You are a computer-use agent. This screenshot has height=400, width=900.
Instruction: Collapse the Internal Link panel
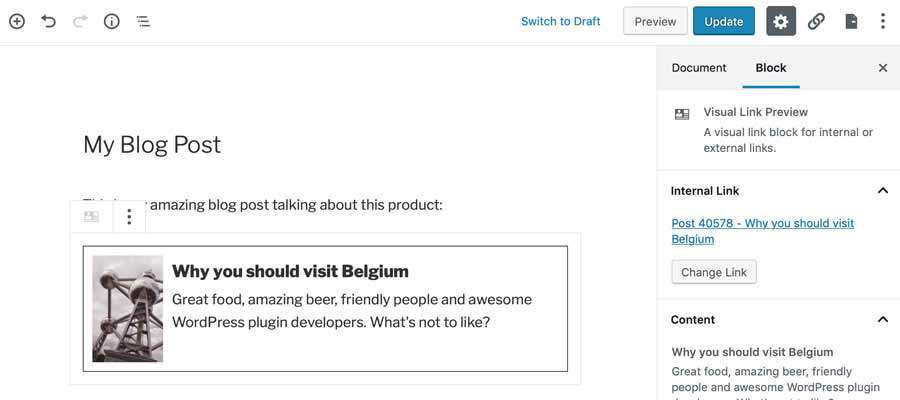(x=883, y=190)
